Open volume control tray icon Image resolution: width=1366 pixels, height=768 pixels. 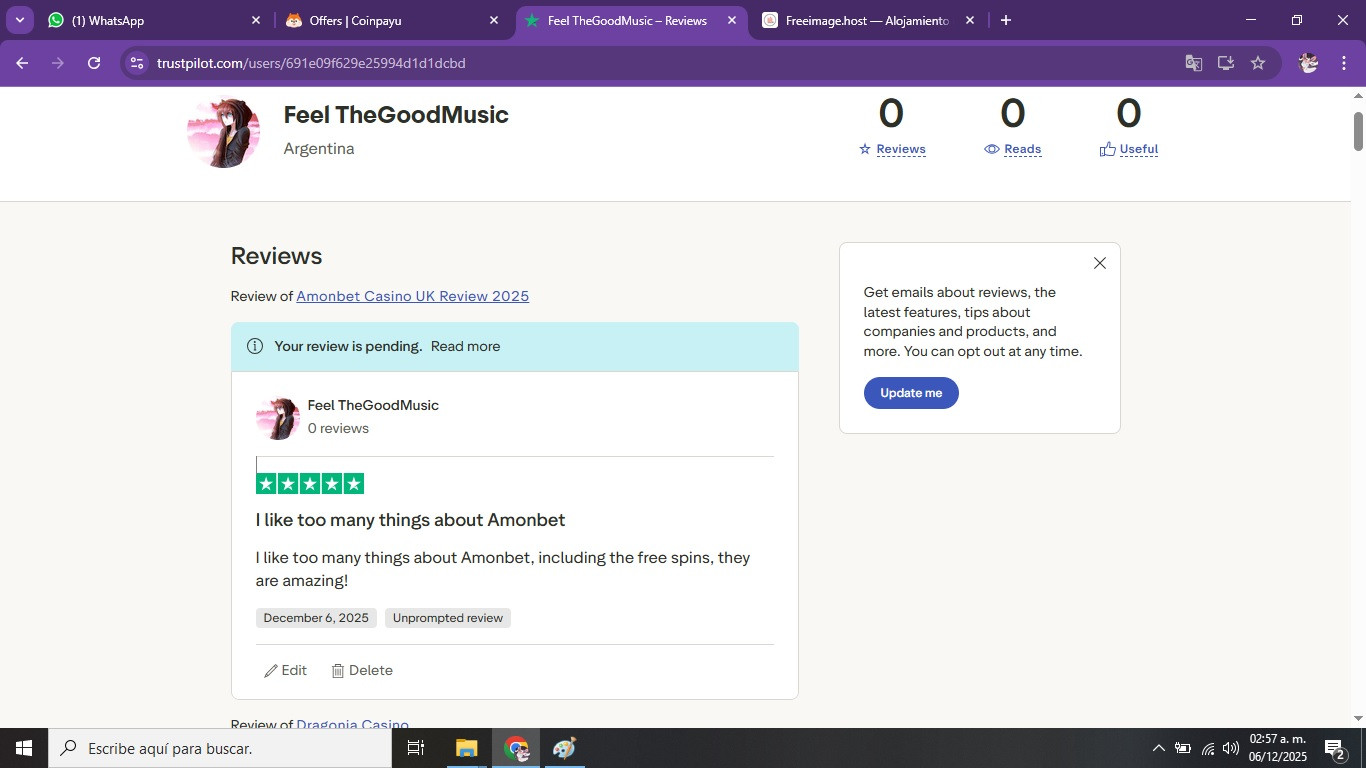click(x=1231, y=748)
